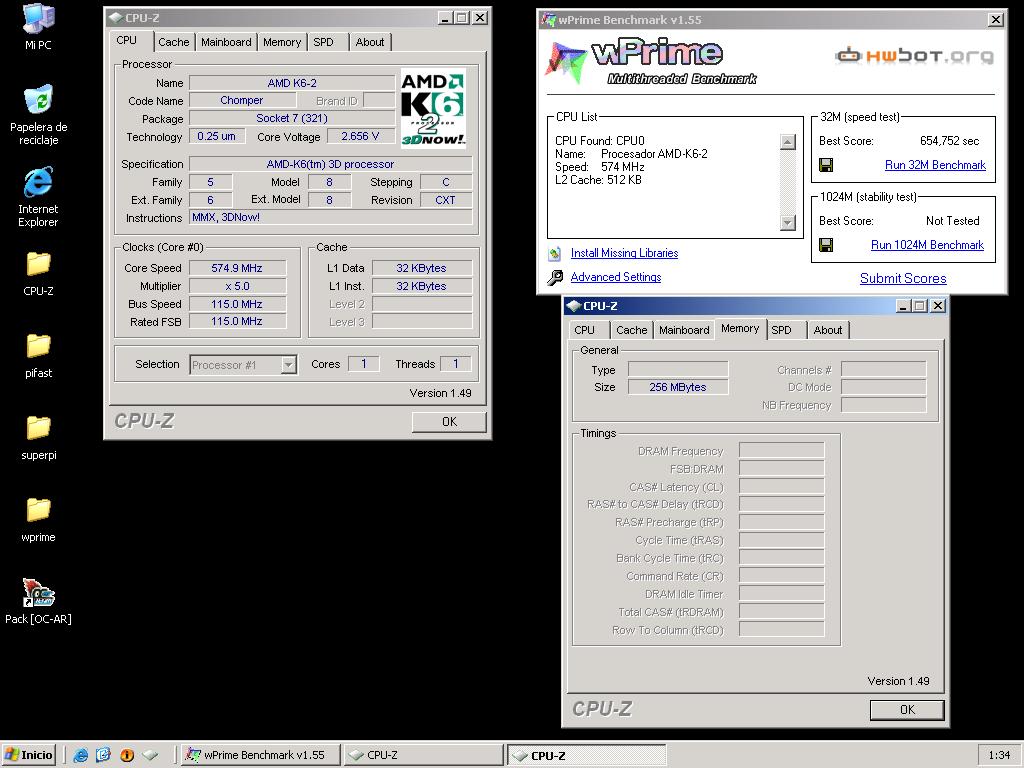Click the AMD-K6(tm) 3D processor specification

point(330,164)
